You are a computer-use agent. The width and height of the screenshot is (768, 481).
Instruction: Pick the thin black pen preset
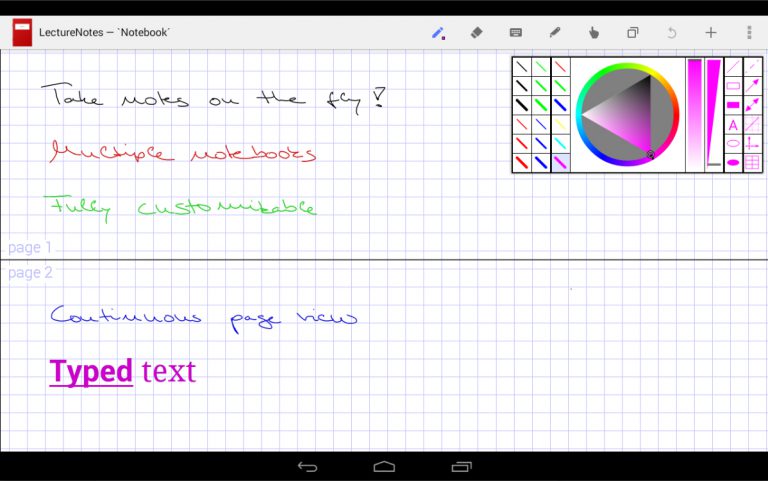(x=522, y=66)
